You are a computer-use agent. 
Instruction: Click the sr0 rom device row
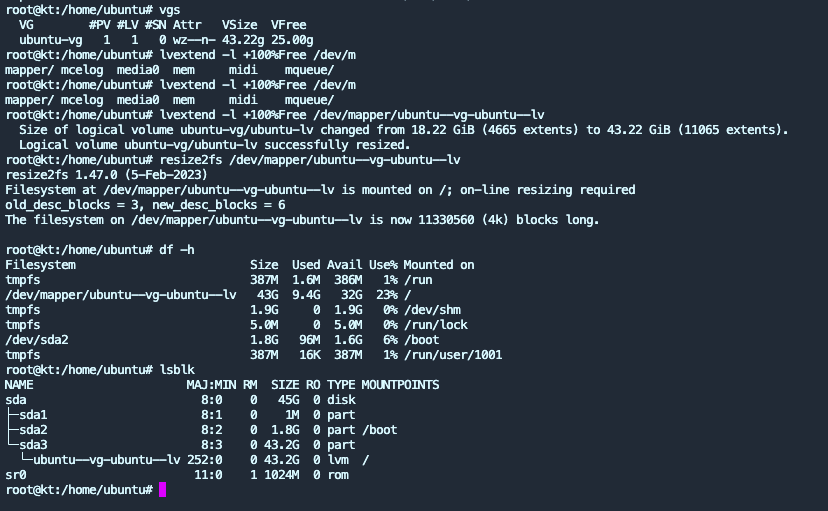(177, 475)
